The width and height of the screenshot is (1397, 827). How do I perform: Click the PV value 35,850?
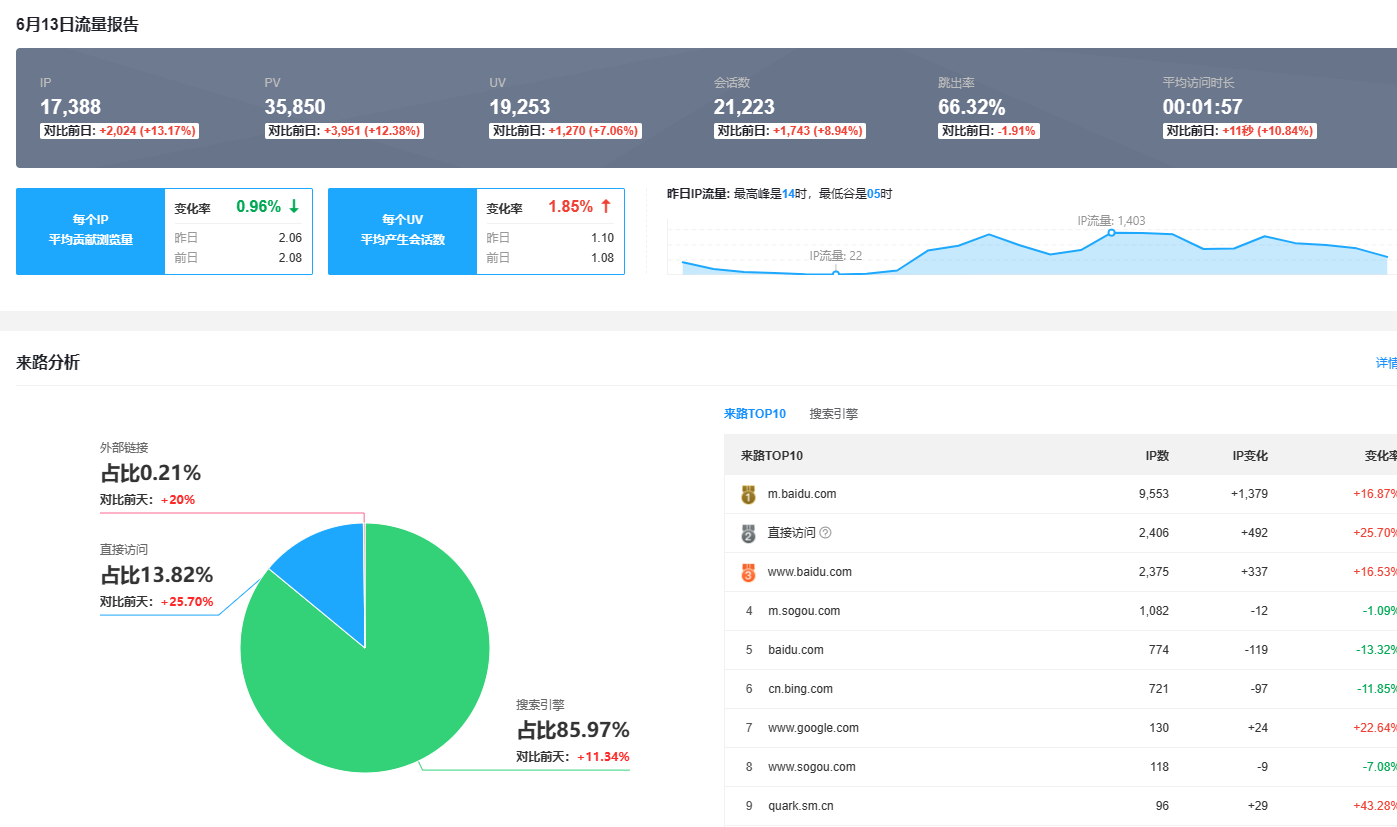click(295, 107)
